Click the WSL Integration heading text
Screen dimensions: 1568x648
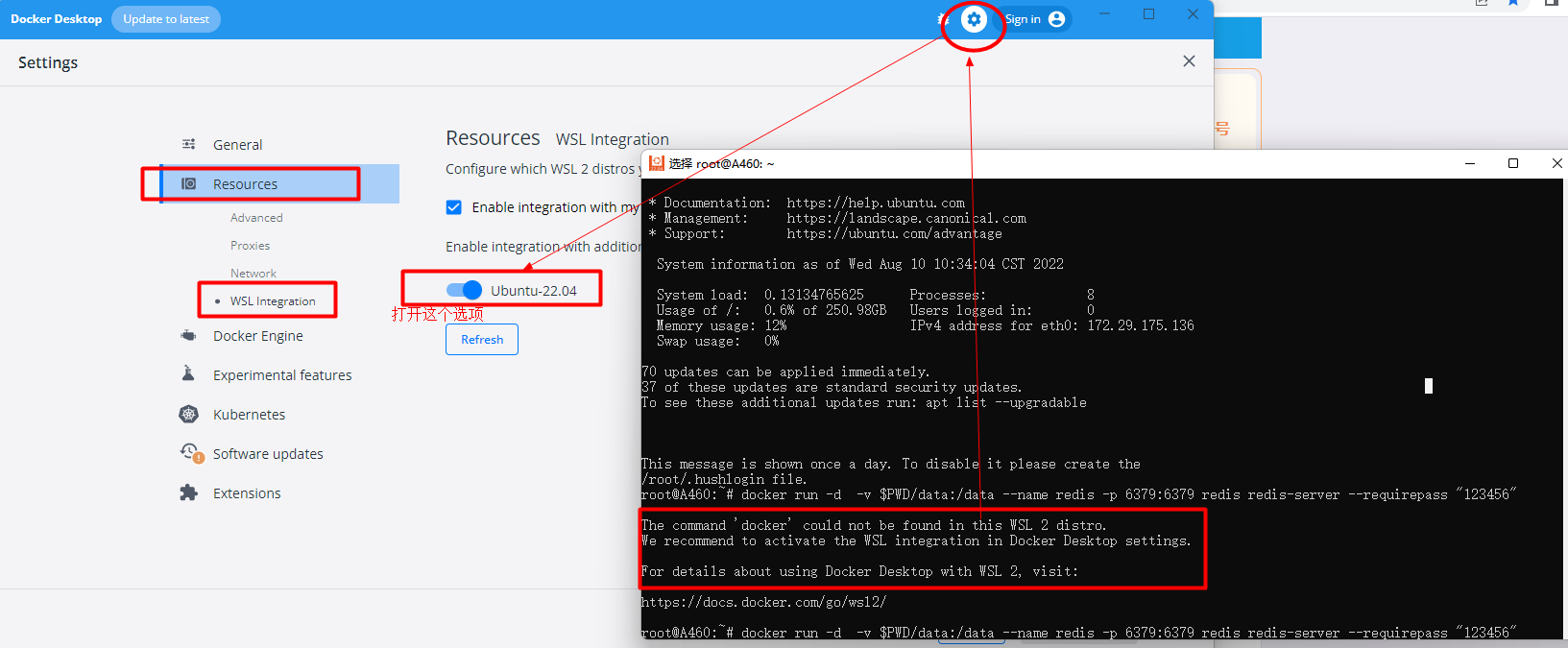tap(613, 139)
